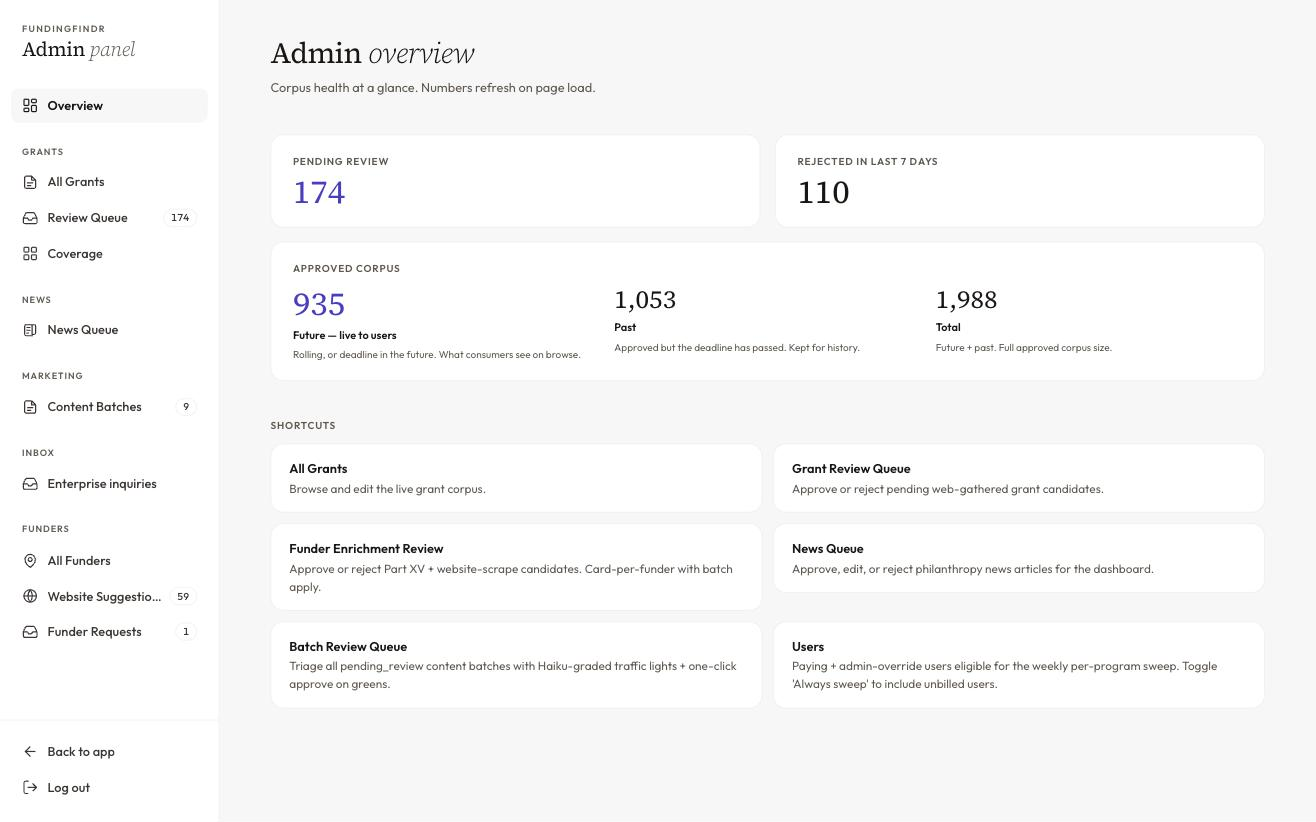Open the Grant Review Queue shortcut card
The height and width of the screenshot is (822, 1316).
click(x=1019, y=478)
